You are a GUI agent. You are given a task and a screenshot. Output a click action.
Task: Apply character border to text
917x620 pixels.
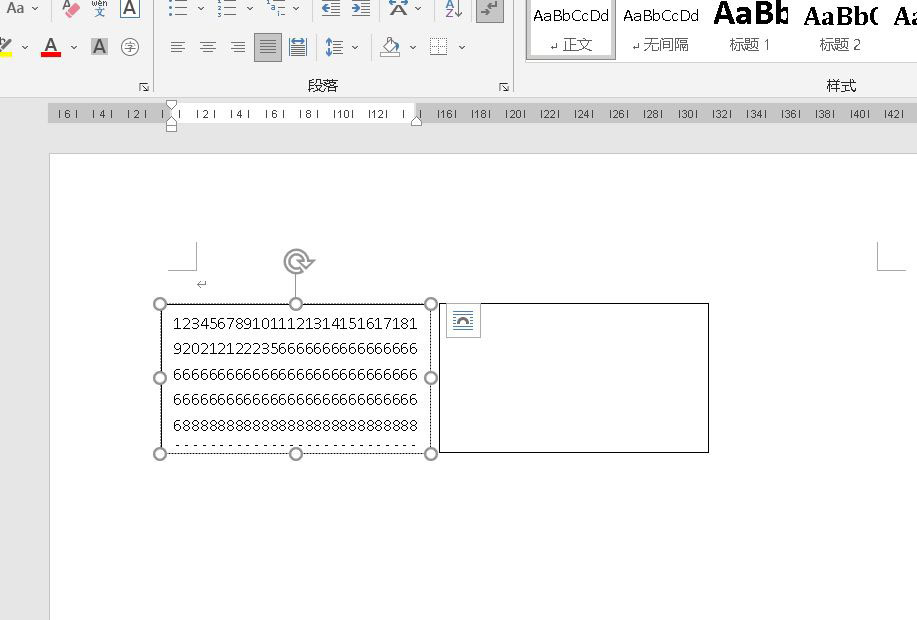coord(130,9)
